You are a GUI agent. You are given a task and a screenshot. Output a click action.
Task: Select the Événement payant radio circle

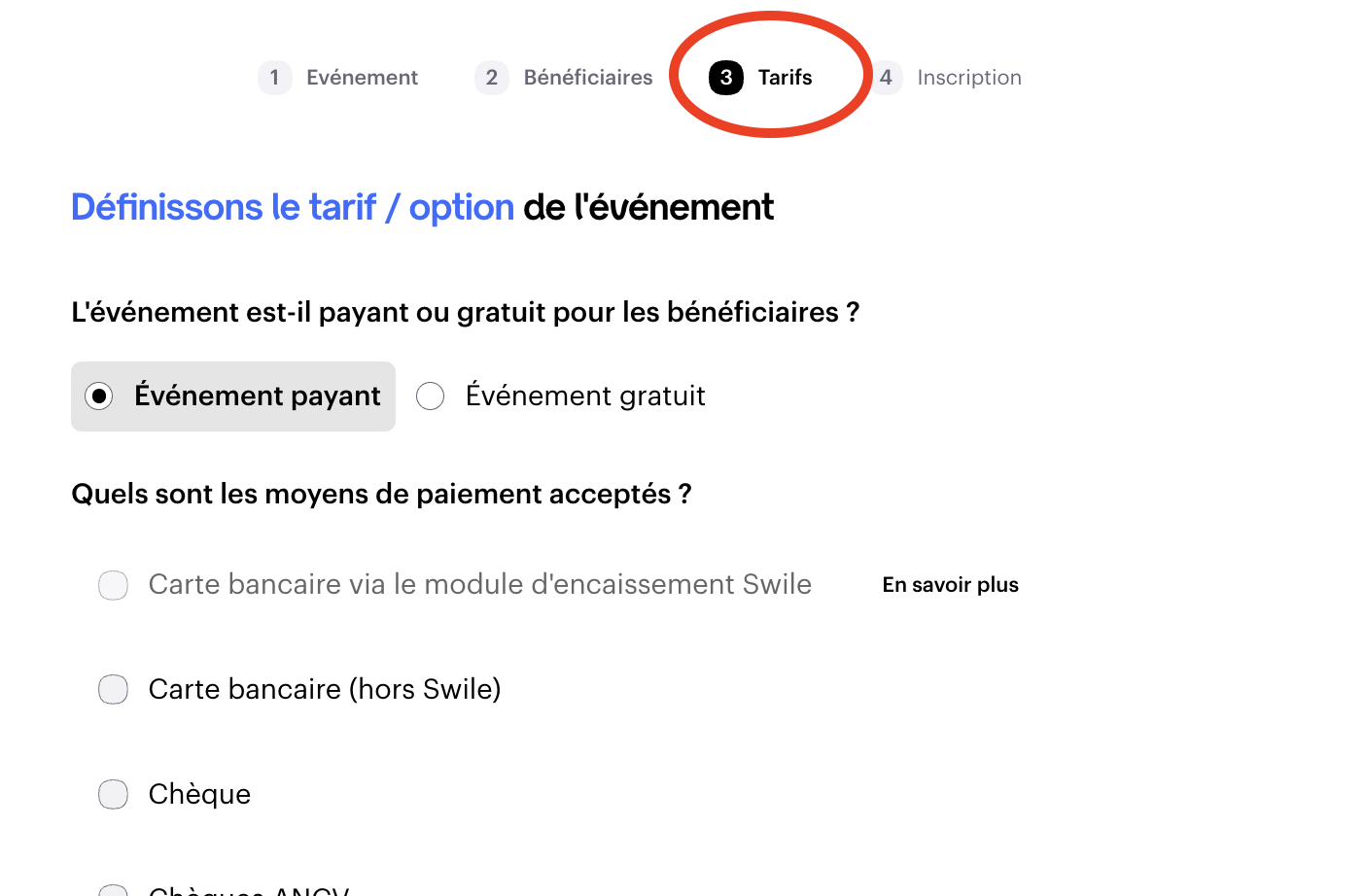[x=99, y=396]
